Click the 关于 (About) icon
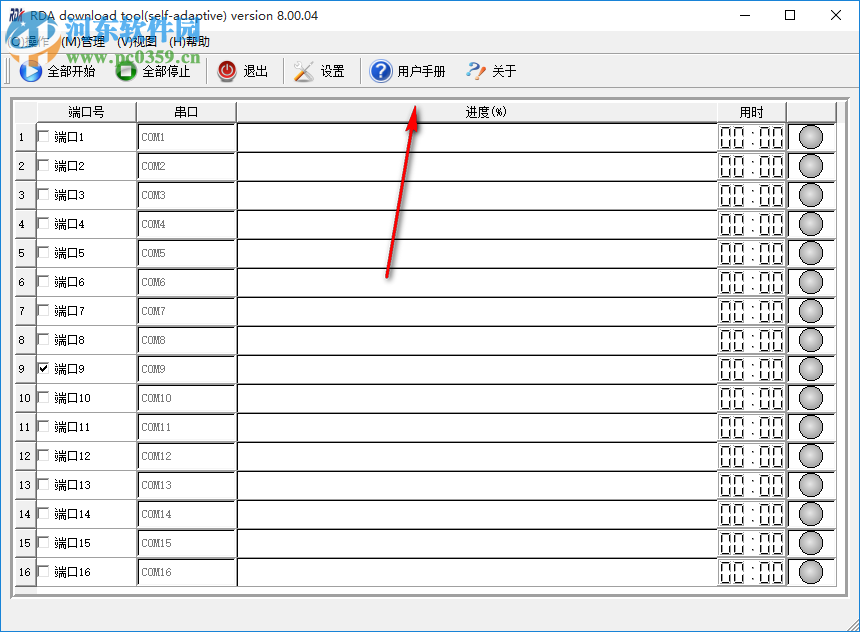This screenshot has height=632, width=860. (474, 71)
